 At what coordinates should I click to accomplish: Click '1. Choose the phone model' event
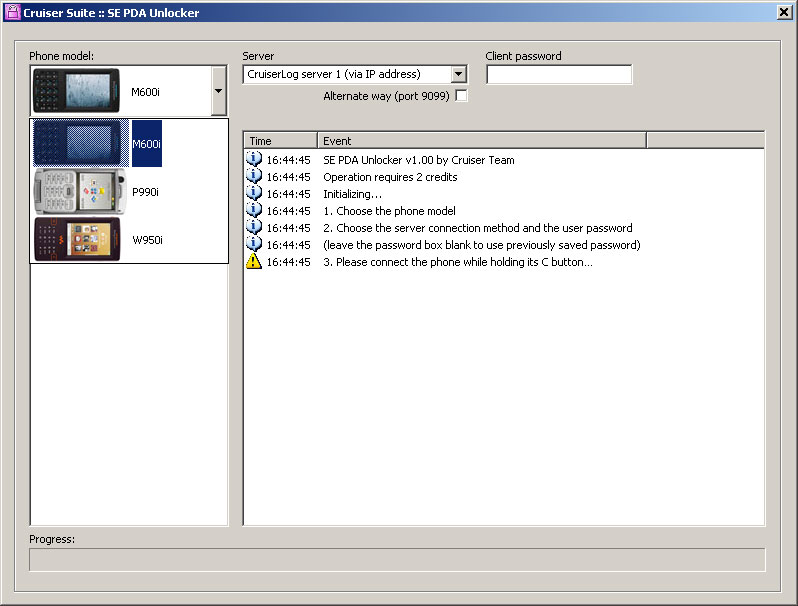389,211
